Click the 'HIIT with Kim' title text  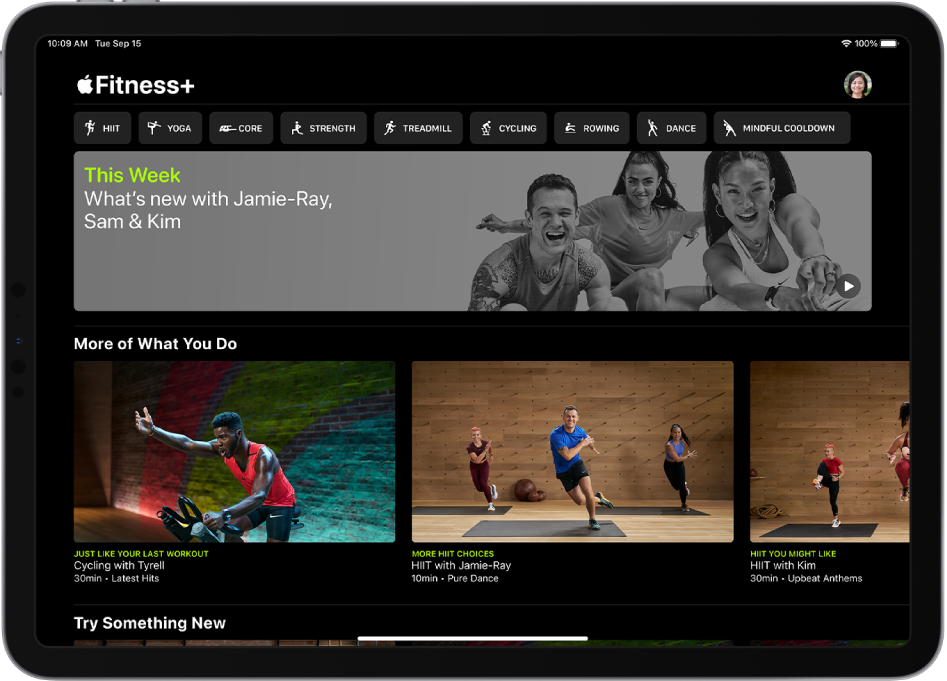[783, 566]
